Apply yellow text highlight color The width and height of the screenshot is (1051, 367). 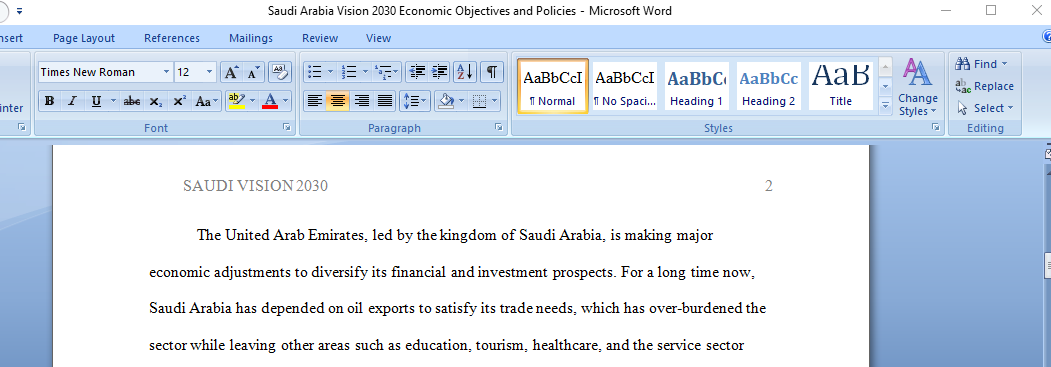[236, 101]
